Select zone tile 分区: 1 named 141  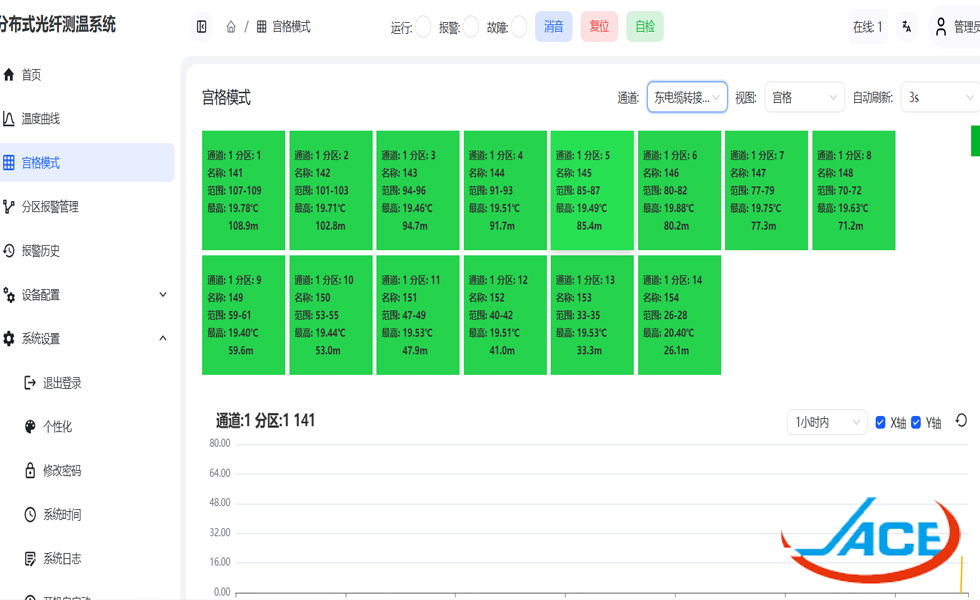[244, 191]
